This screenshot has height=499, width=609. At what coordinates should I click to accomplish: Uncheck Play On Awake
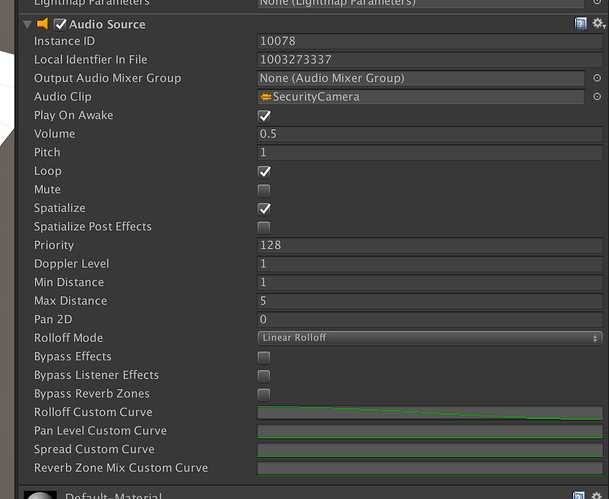tap(264, 116)
